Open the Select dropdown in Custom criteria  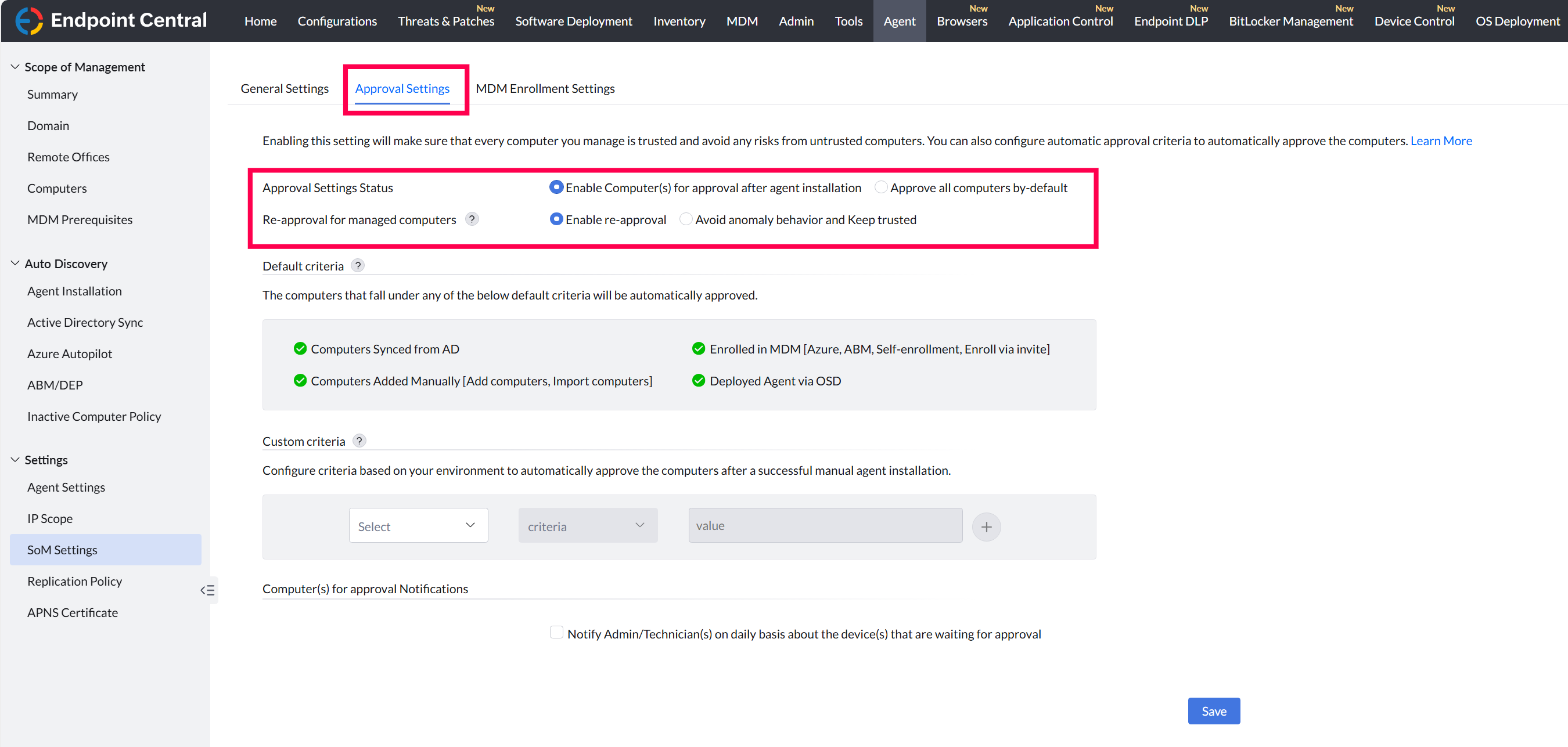click(x=418, y=526)
